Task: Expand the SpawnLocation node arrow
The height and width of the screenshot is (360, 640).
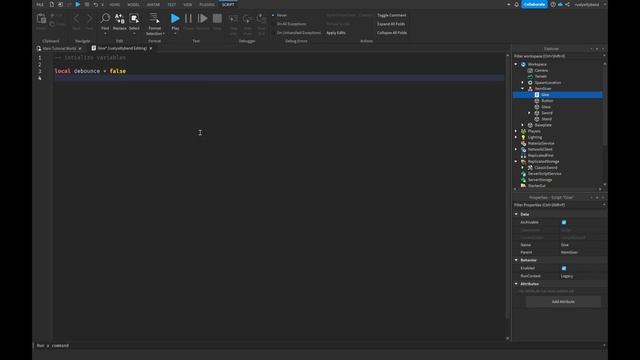Action: click(522, 82)
